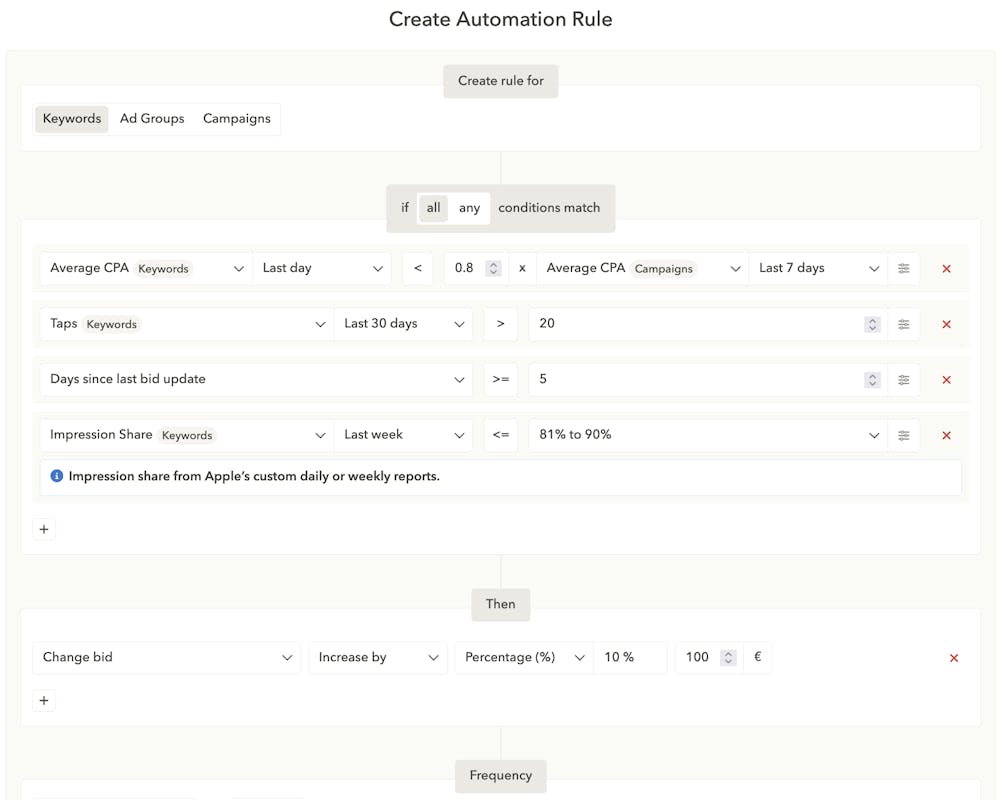1002x800 pixels.
Task: Open settings icon for Taps condition
Action: 903,324
